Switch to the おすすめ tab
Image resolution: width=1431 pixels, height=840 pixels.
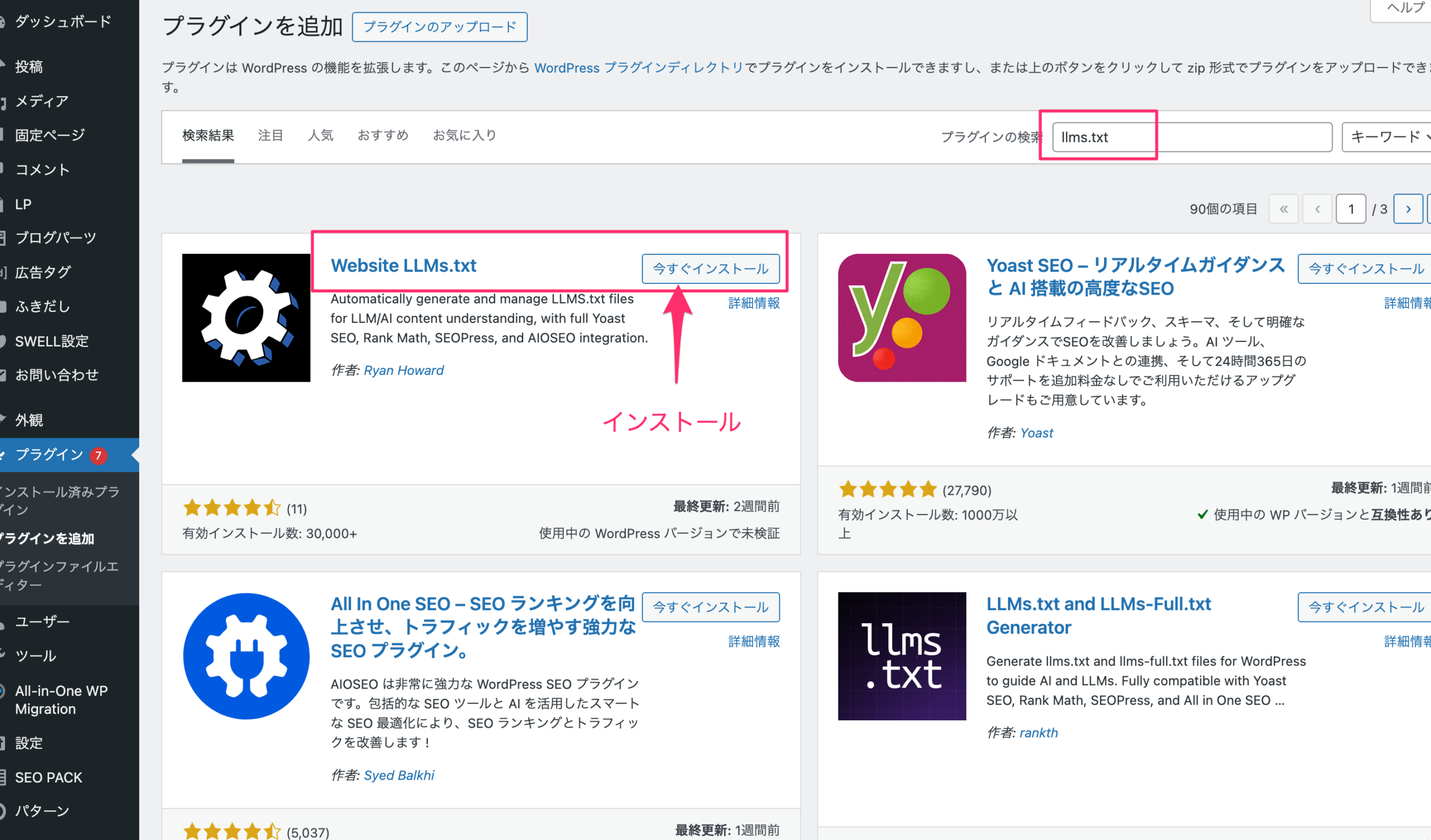point(383,135)
